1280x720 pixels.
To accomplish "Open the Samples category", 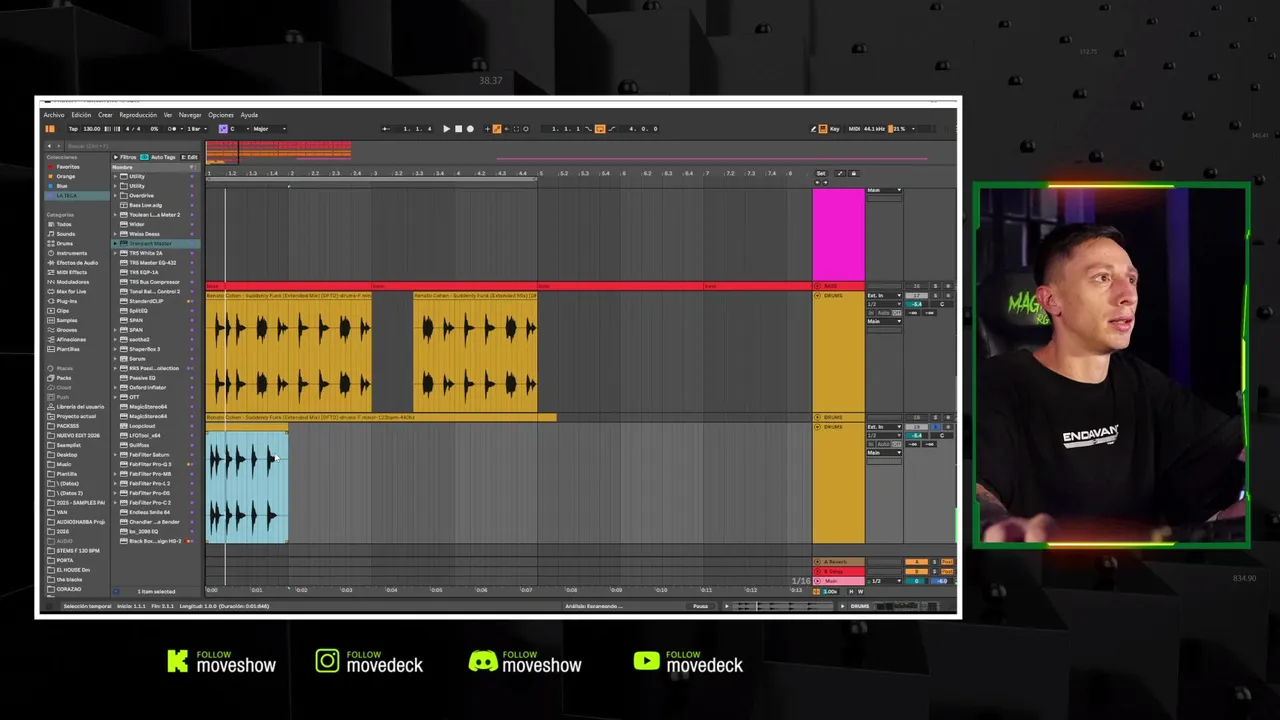I will point(66,320).
